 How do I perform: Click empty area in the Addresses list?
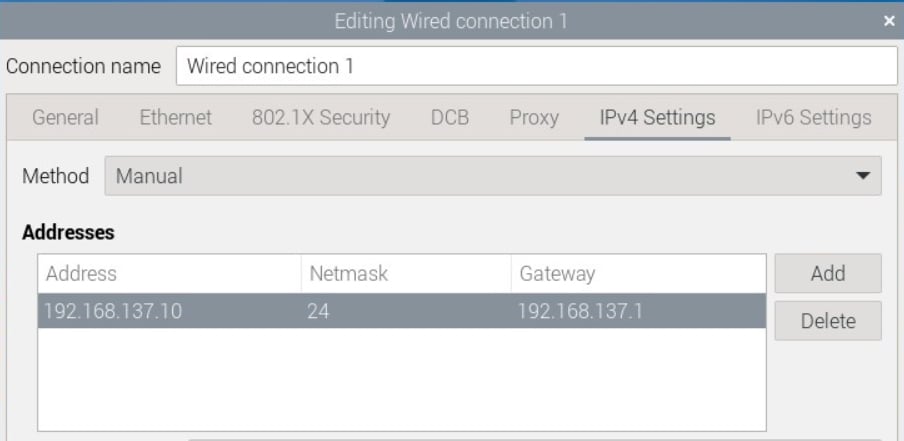[402, 379]
